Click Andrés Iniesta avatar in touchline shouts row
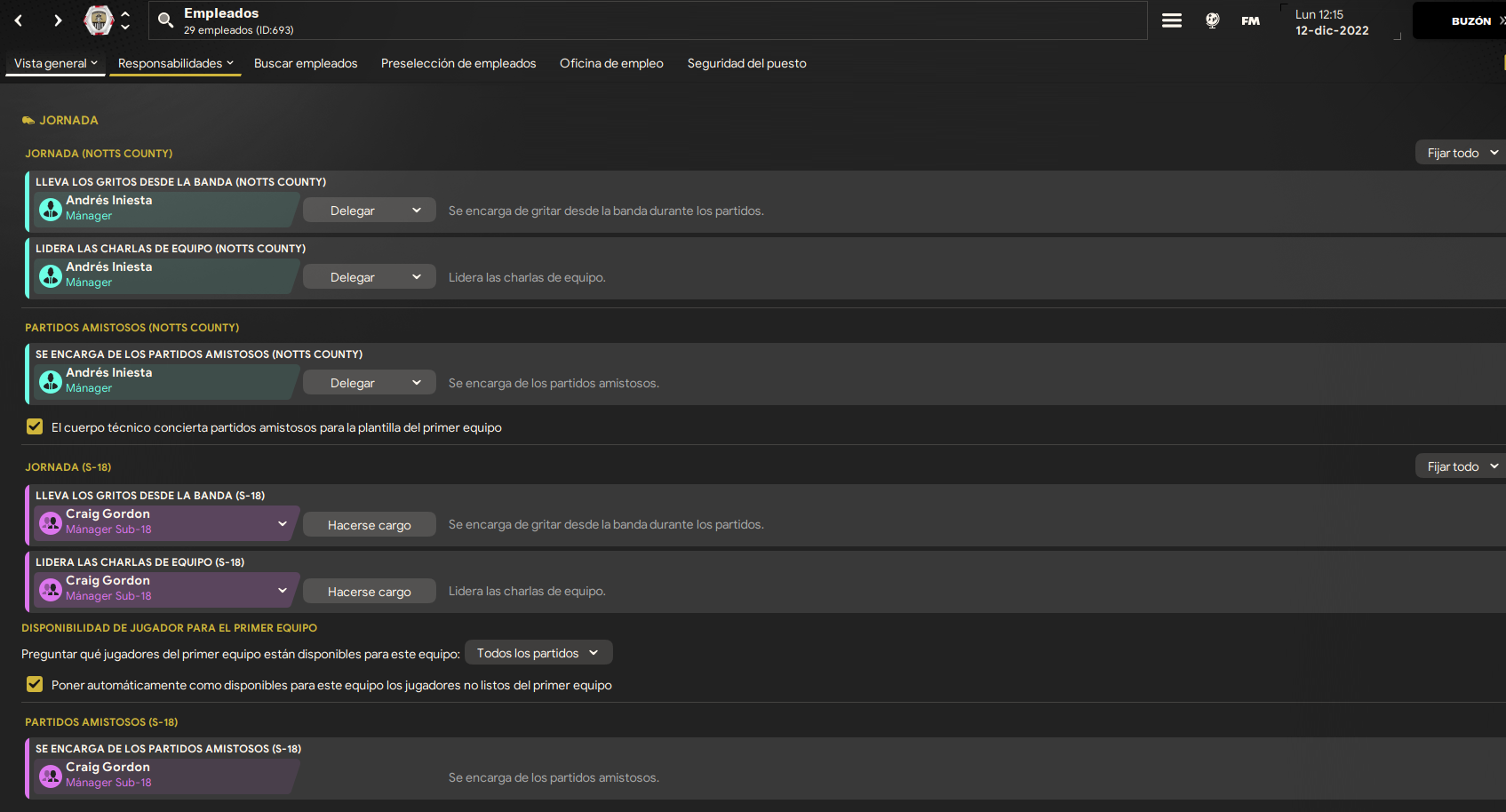 51,209
